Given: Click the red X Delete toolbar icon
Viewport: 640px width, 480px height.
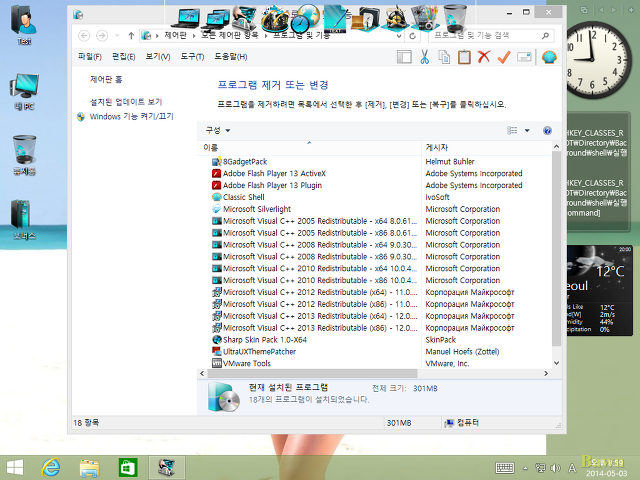Looking at the screenshot, I should 484,57.
